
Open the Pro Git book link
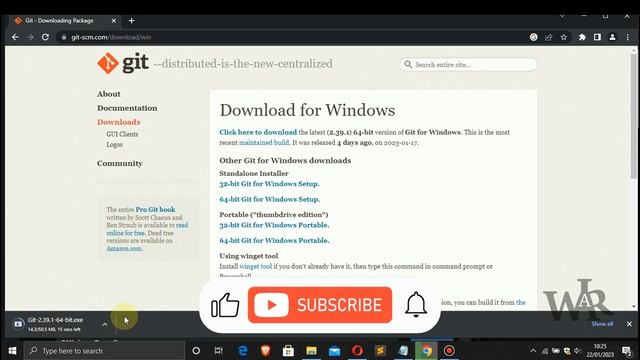click(x=155, y=209)
